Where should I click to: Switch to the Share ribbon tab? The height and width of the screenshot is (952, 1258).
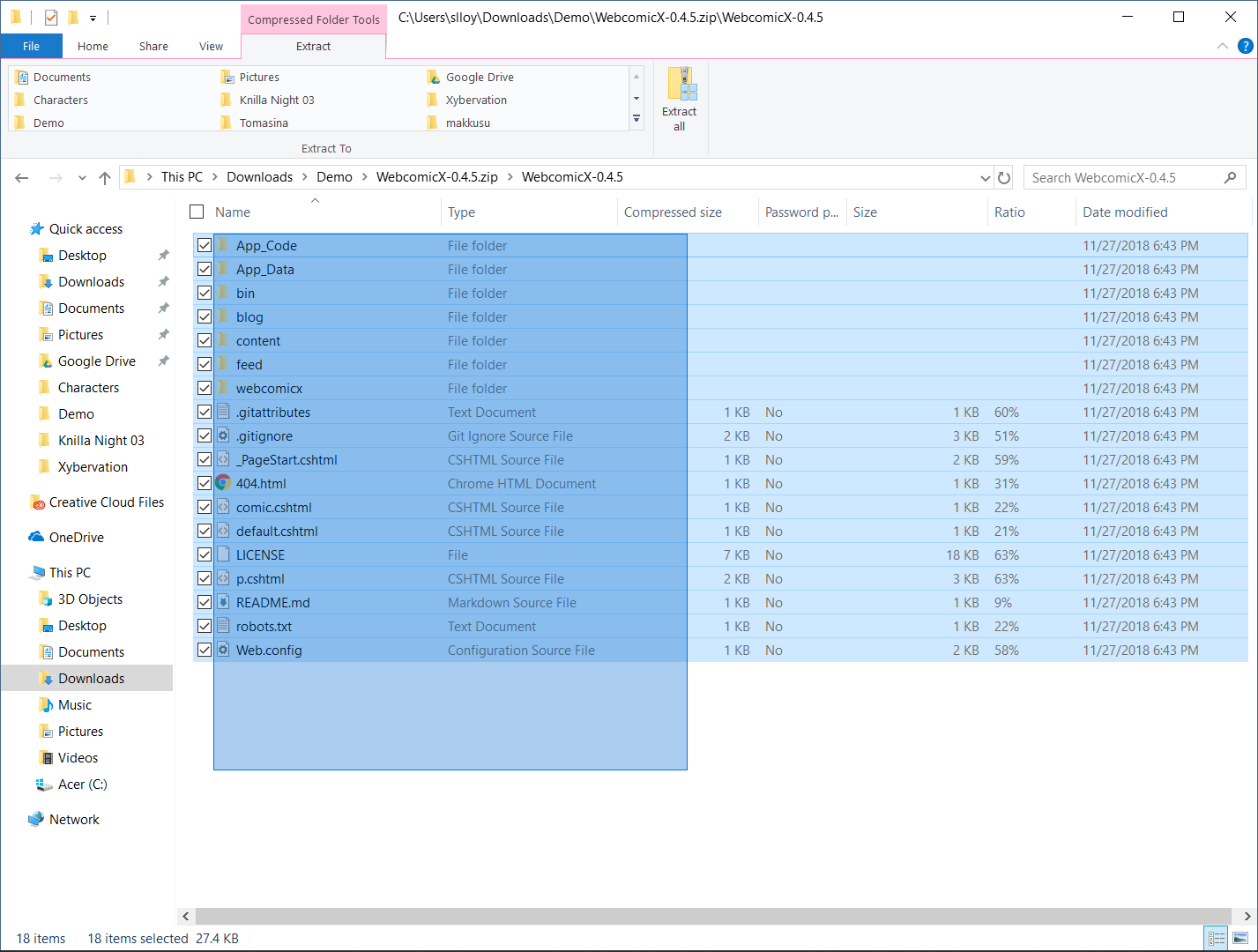[x=153, y=46]
